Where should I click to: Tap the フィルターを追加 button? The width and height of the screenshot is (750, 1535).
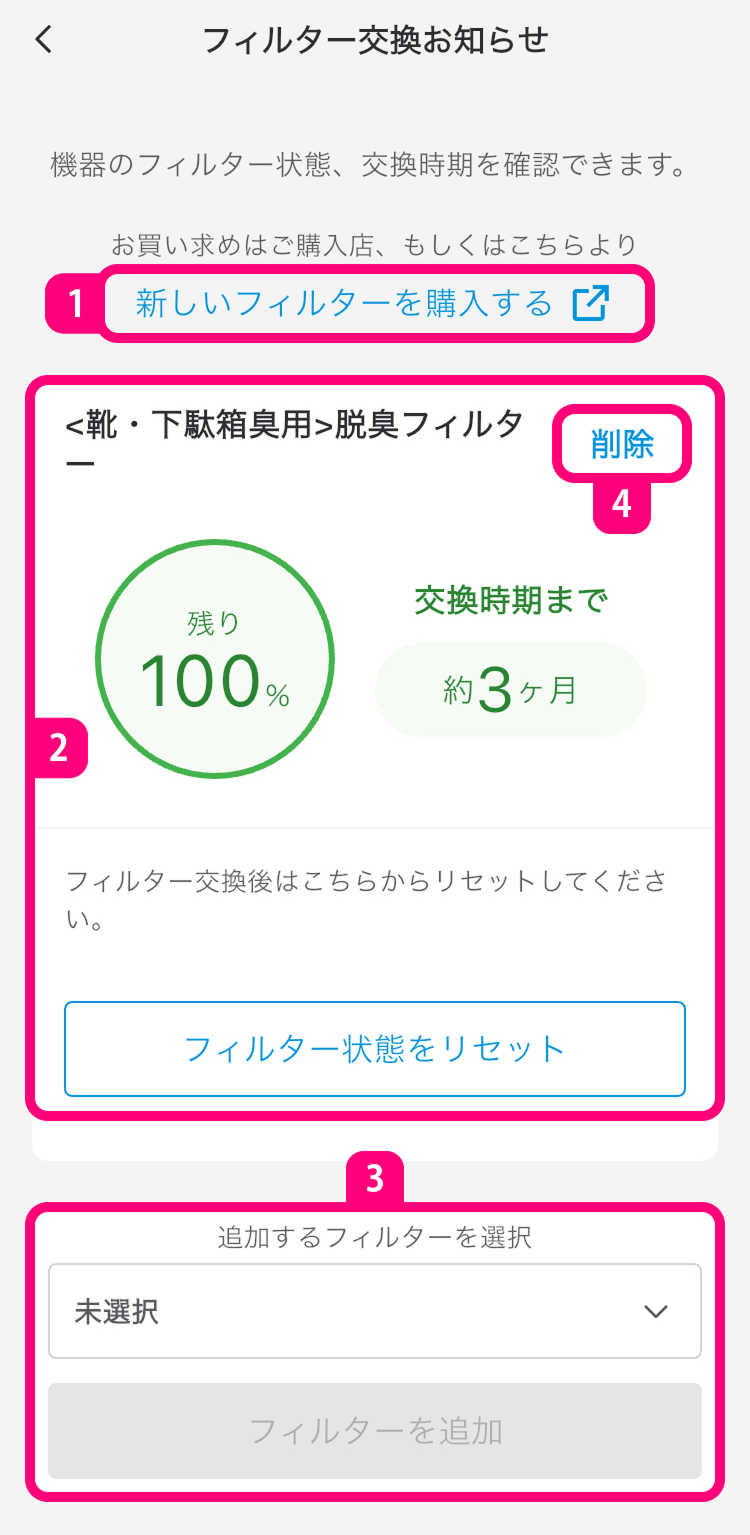tap(375, 1431)
